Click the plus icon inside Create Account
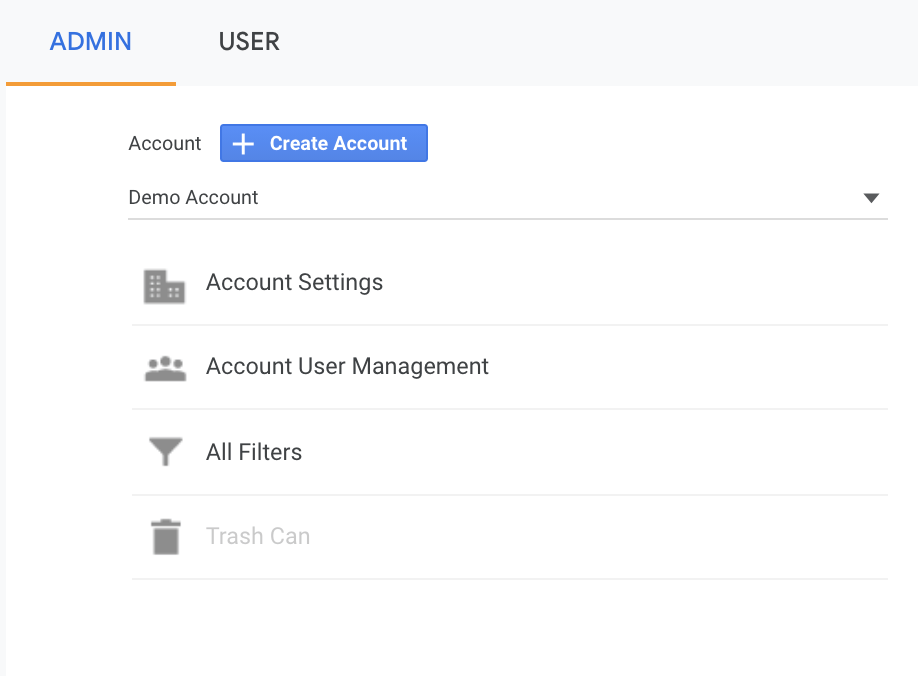Viewport: 918px width, 676px height. [x=242, y=143]
